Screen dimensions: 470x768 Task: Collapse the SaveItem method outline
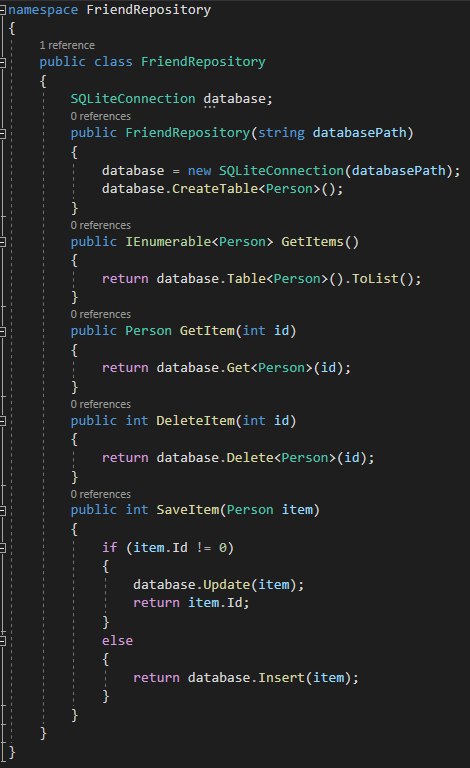(2, 510)
